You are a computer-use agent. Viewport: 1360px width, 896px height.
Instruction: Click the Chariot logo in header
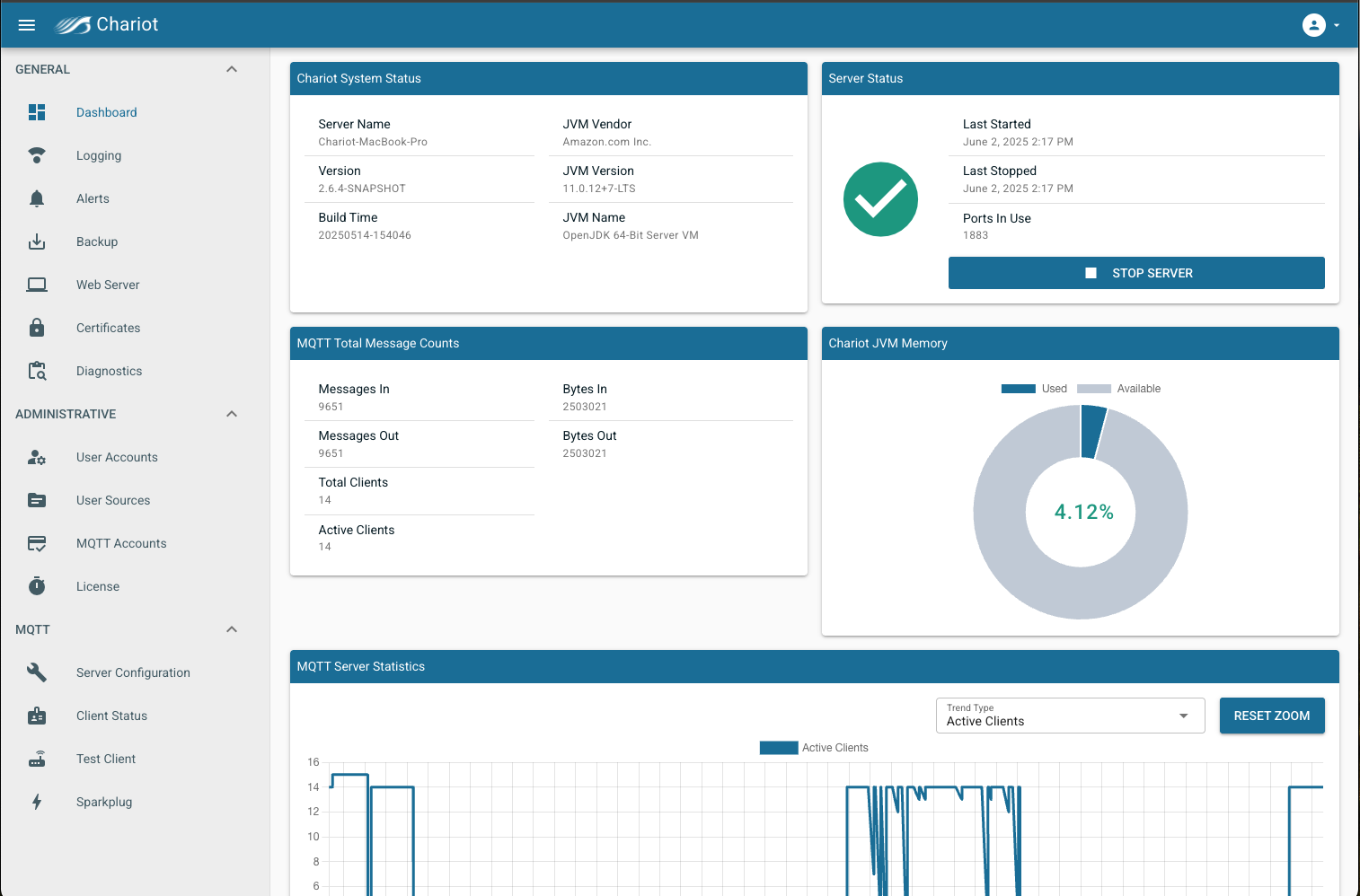coord(107,25)
